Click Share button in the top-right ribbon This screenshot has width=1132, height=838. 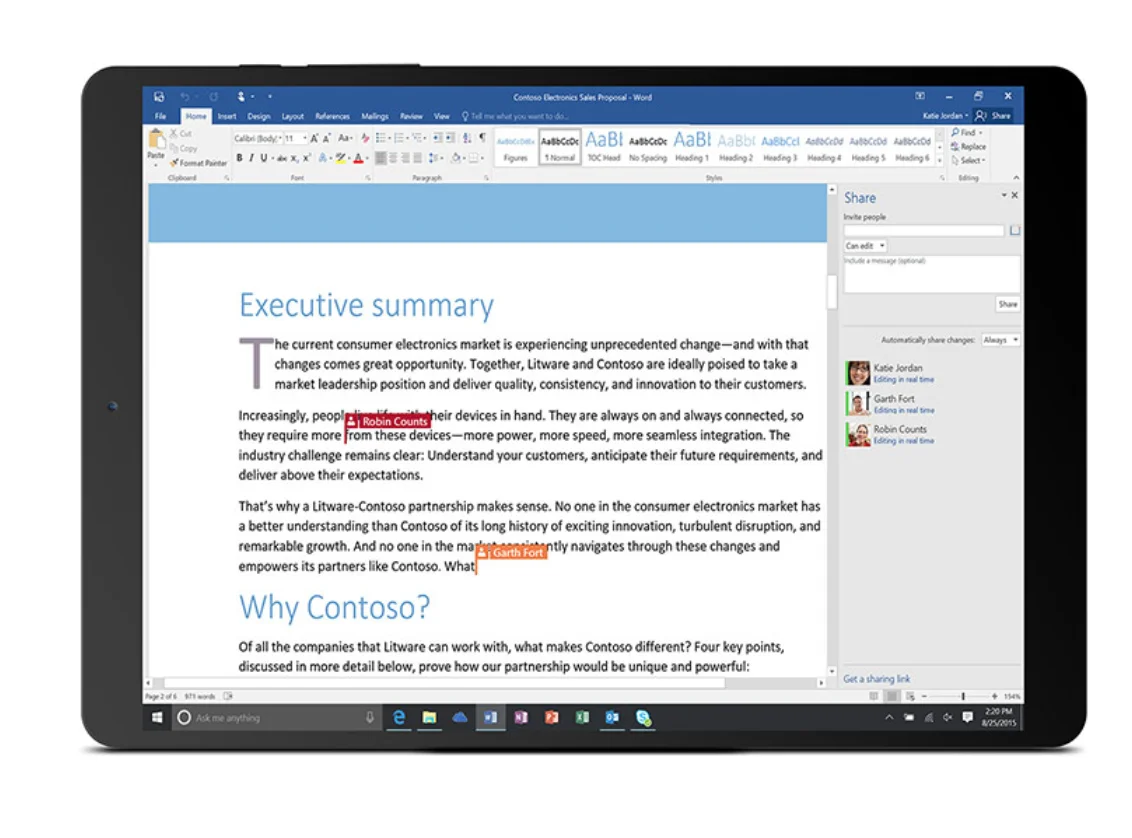pyautogui.click(x=993, y=116)
